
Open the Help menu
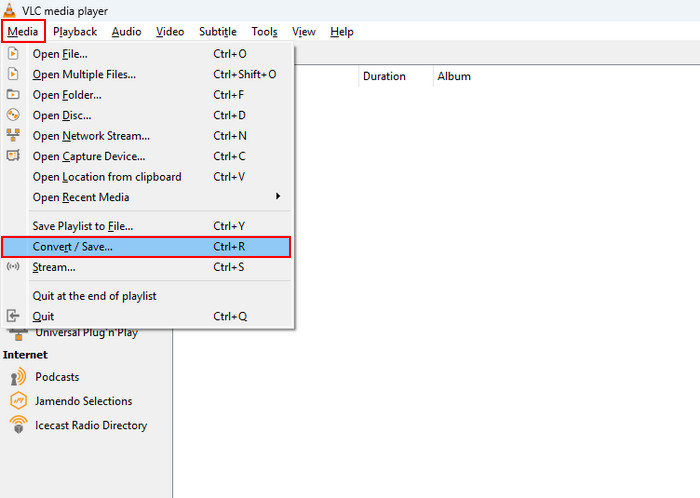click(342, 32)
